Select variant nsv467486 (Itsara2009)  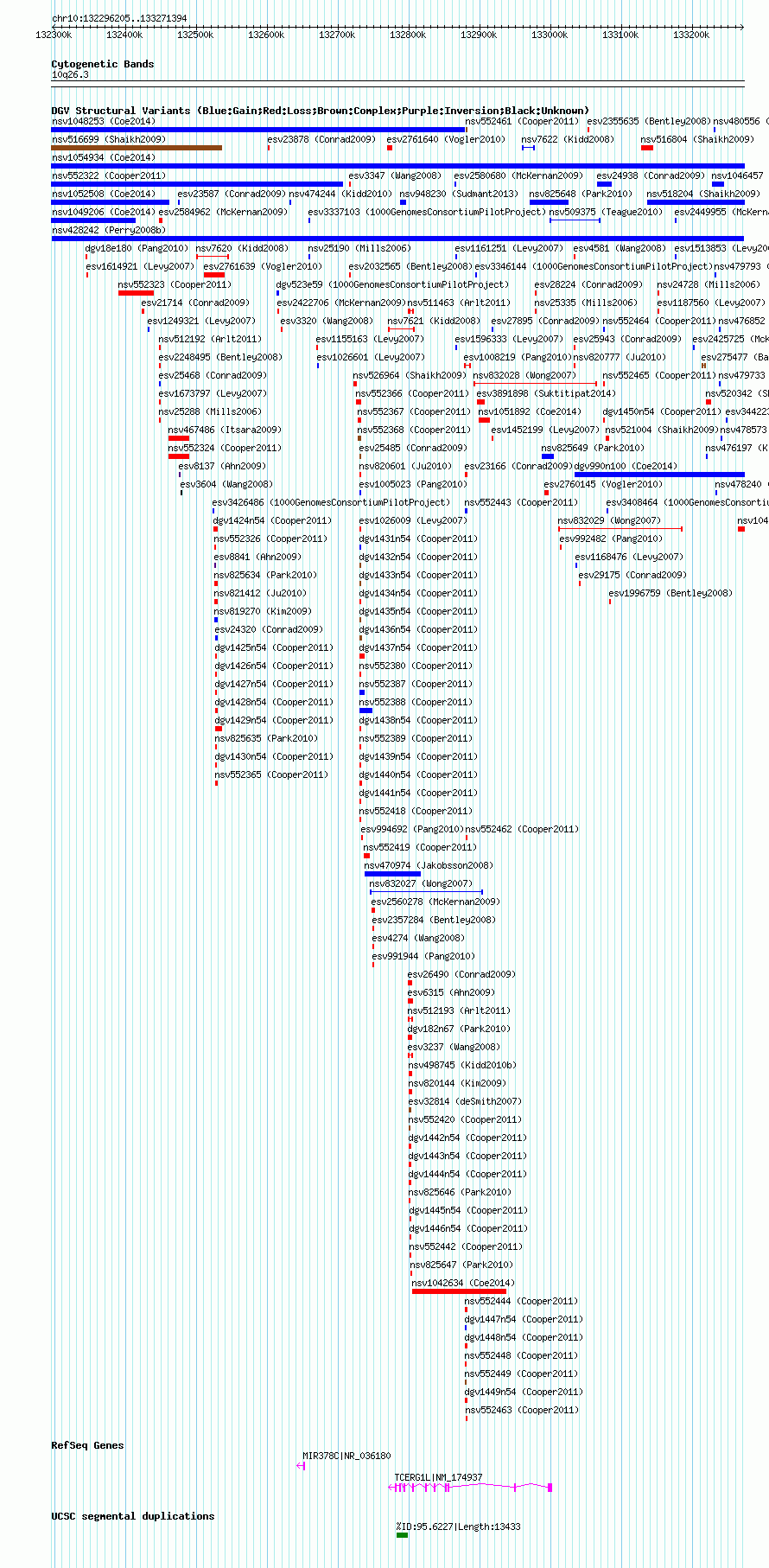point(225,430)
